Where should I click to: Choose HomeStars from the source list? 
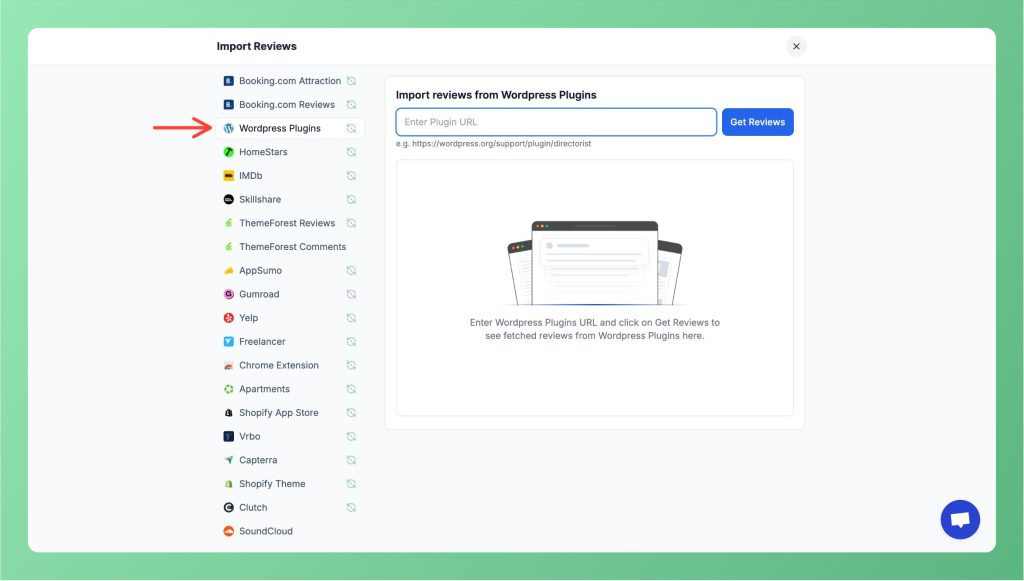pyautogui.click(x=290, y=152)
